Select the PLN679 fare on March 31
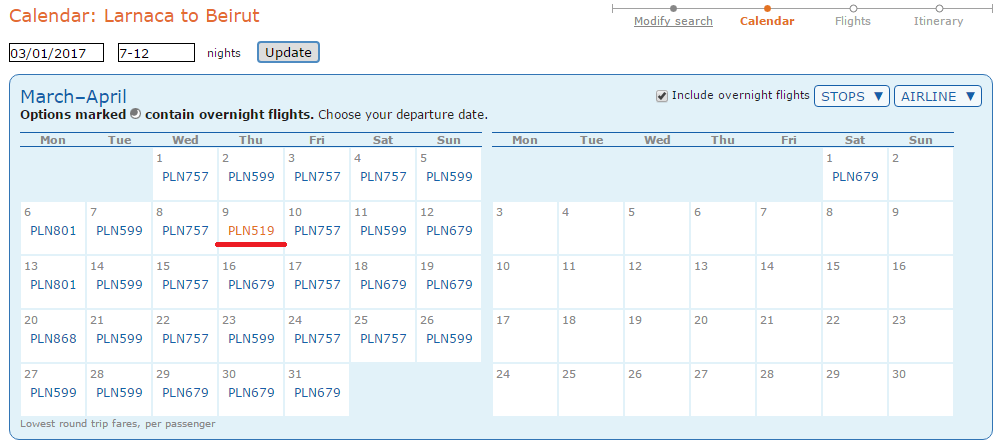The width and height of the screenshot is (999, 447). click(x=317, y=393)
